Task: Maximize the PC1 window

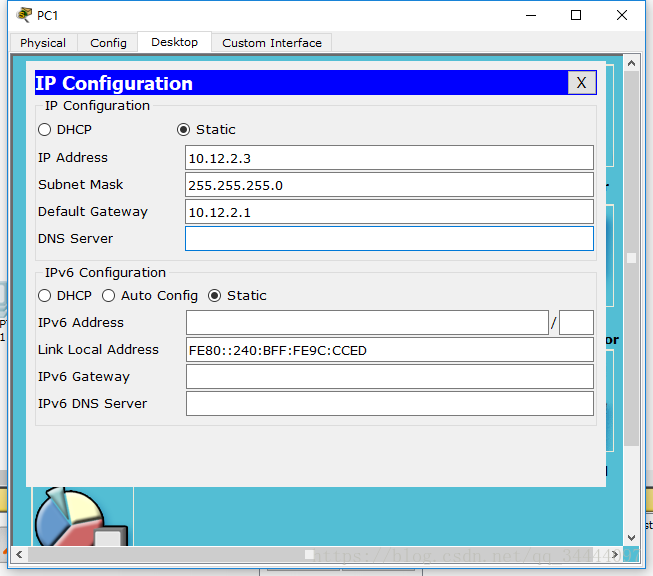Action: pyautogui.click(x=576, y=15)
